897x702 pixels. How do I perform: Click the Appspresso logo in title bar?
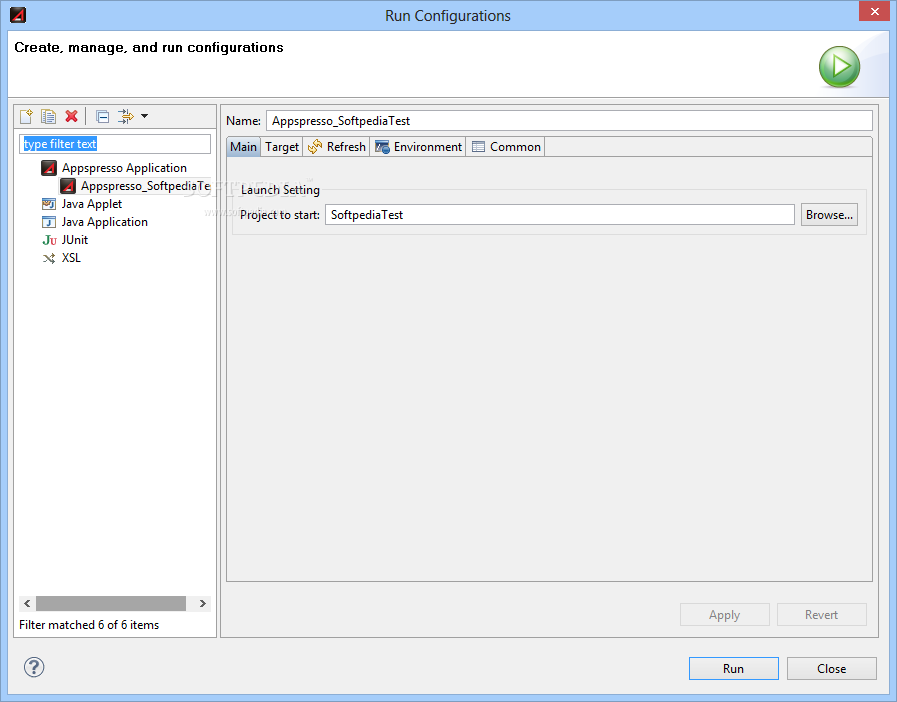tap(18, 15)
